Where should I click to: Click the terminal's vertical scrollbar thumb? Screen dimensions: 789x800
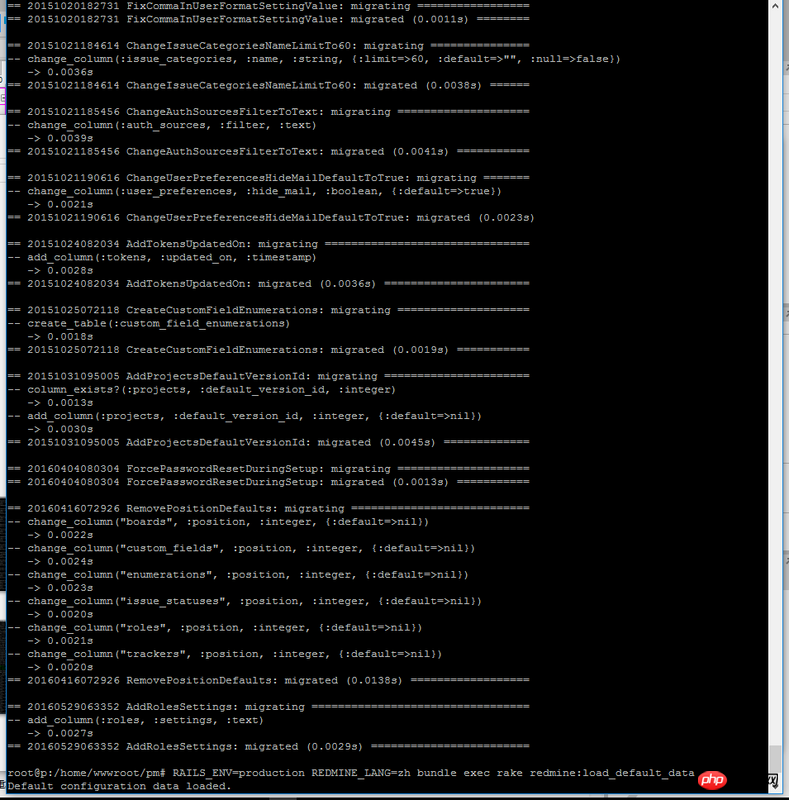point(775,761)
